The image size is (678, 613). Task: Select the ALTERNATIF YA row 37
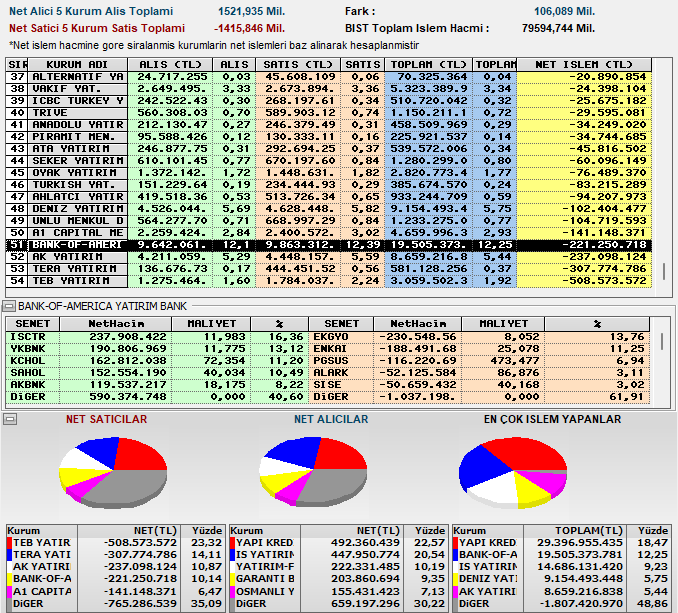coord(329,77)
